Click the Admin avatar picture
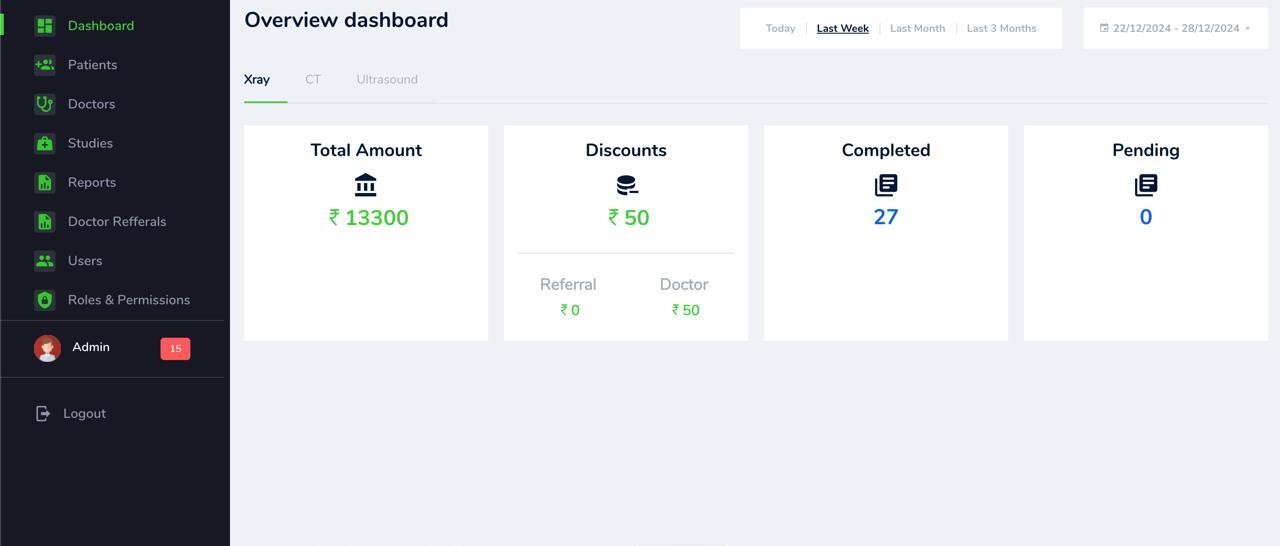The width and height of the screenshot is (1280, 546). click(47, 348)
